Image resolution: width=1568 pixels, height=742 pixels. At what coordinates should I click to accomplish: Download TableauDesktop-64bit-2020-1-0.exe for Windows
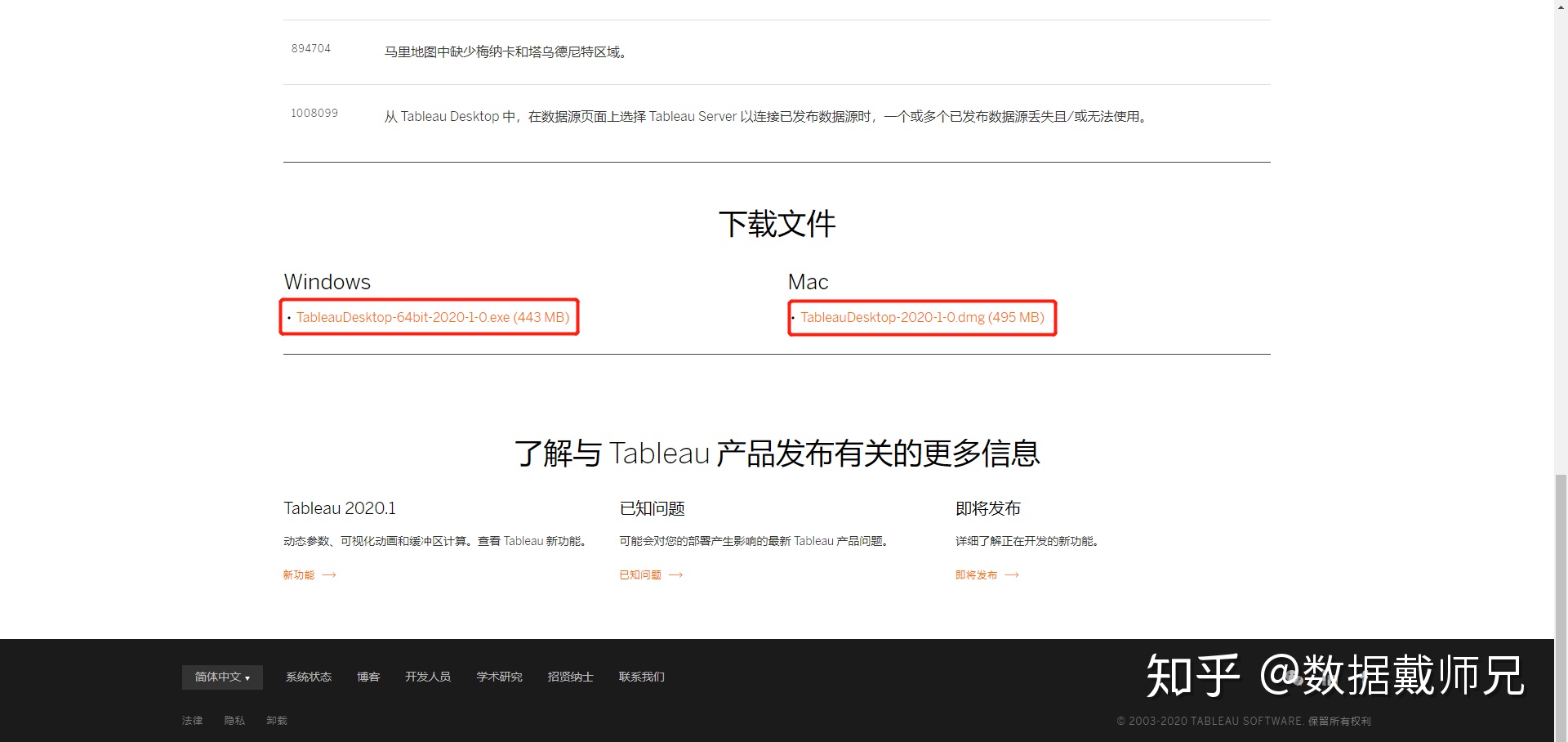point(432,317)
